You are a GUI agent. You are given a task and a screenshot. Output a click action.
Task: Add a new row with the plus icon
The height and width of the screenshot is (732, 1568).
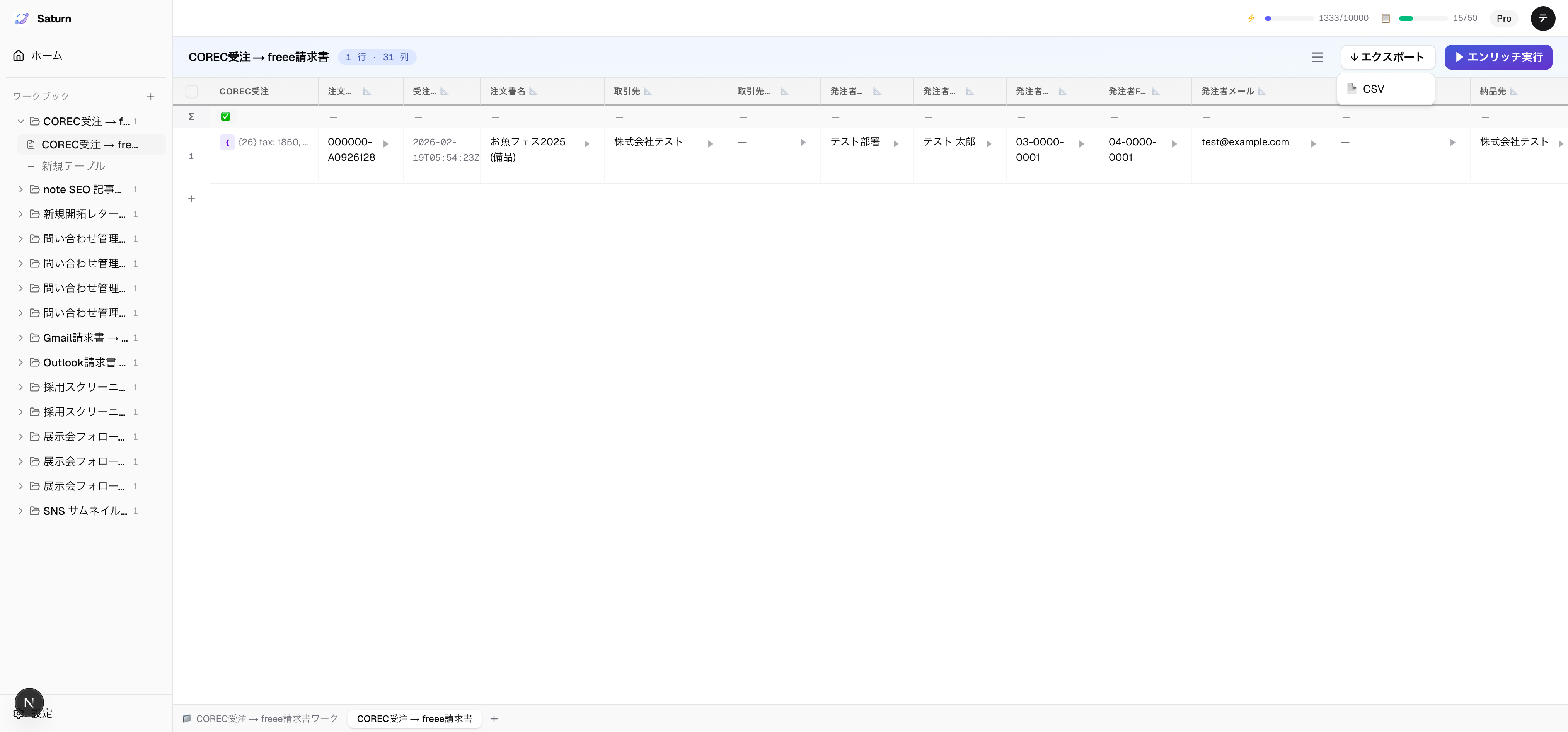pos(191,199)
